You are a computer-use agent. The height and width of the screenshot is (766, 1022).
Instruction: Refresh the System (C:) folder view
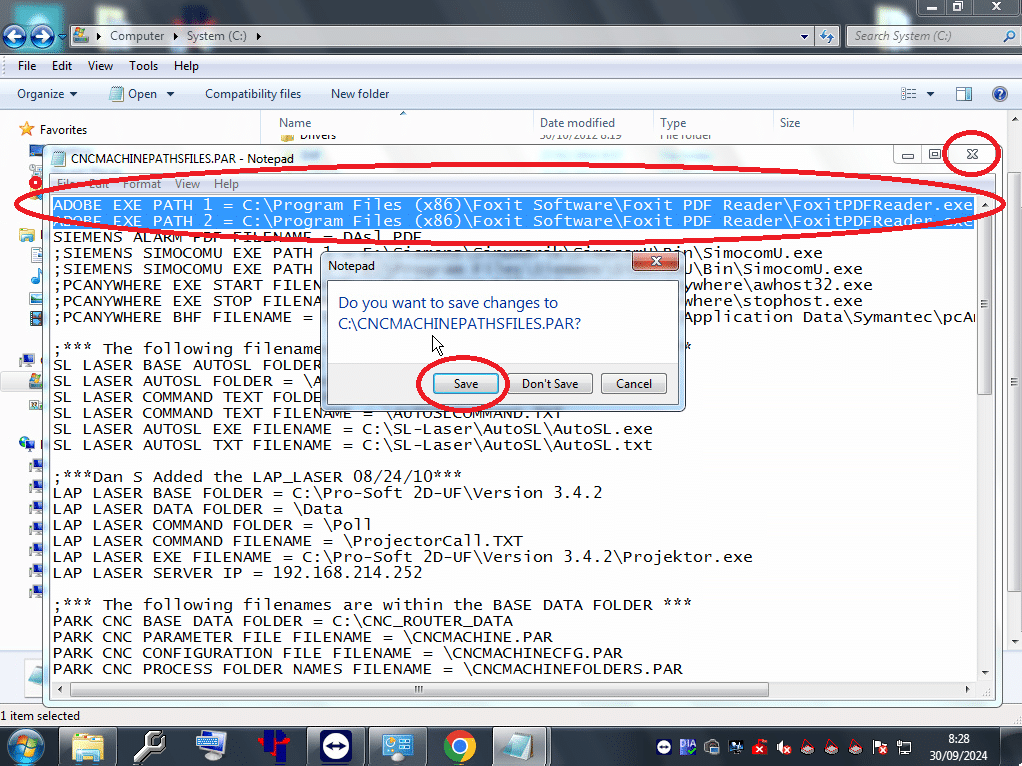click(x=827, y=36)
